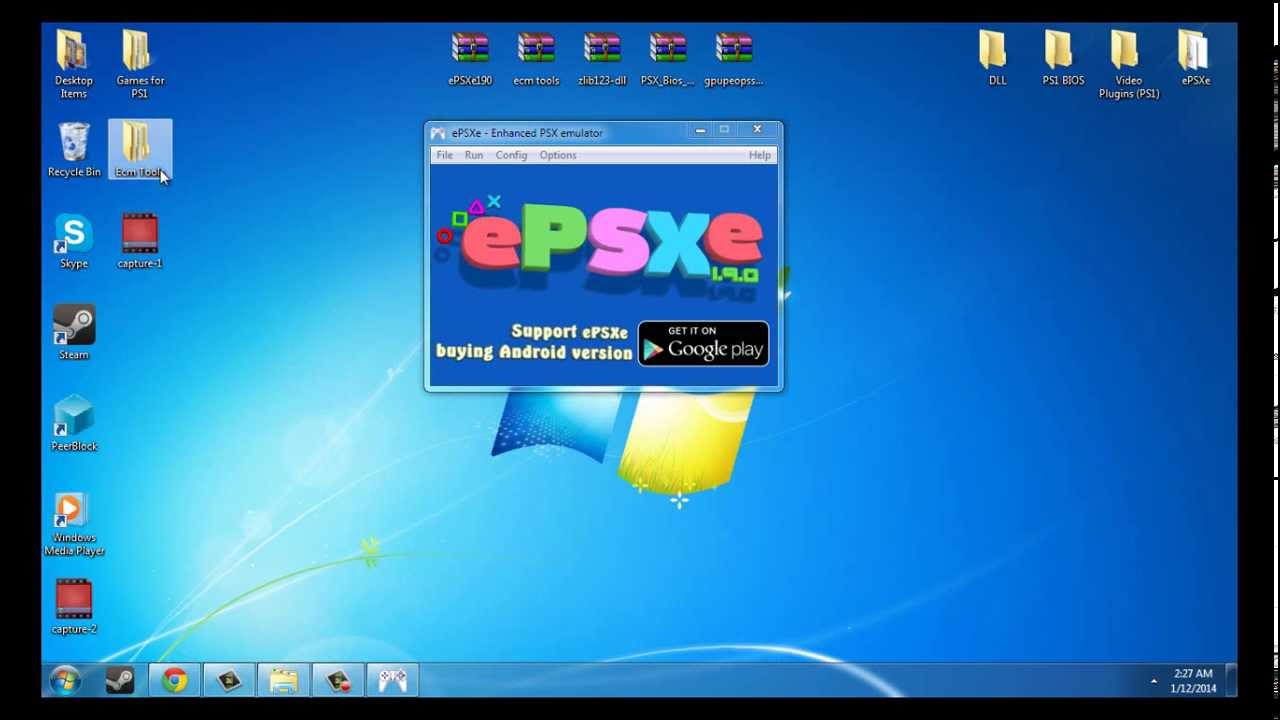Select the ecm tools archive file

click(536, 59)
